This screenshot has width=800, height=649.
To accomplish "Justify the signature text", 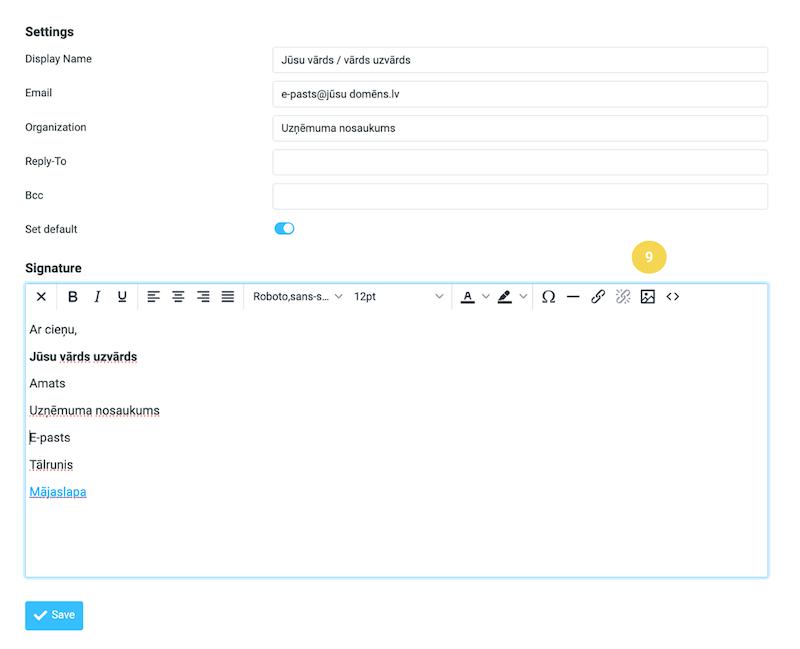I will pos(228,297).
